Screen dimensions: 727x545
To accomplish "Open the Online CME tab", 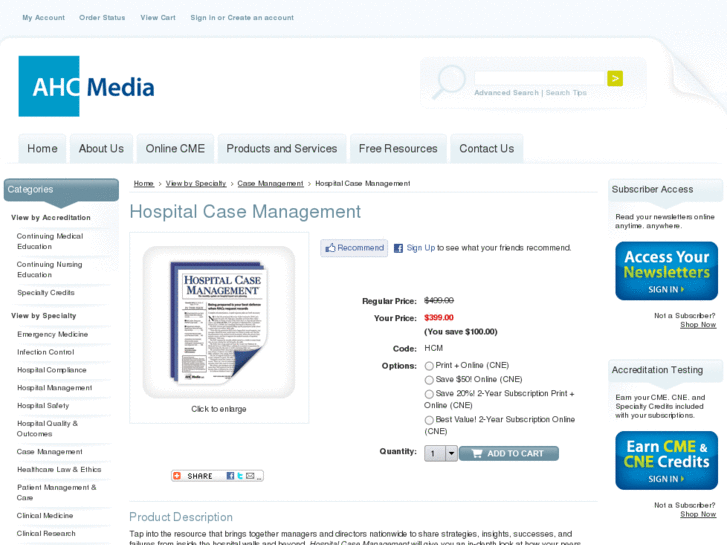I will (175, 148).
